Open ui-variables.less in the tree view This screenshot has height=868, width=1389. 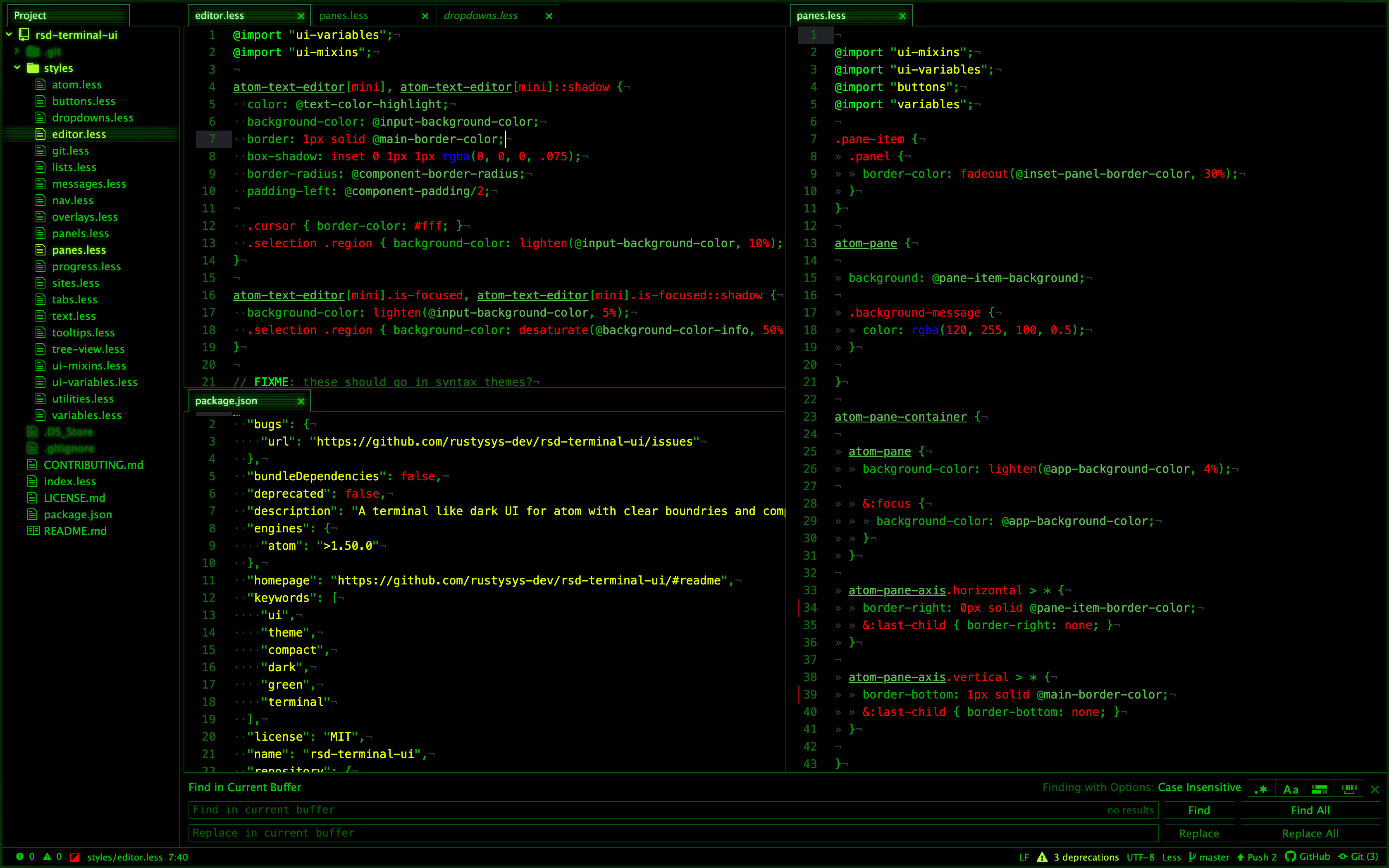95,382
